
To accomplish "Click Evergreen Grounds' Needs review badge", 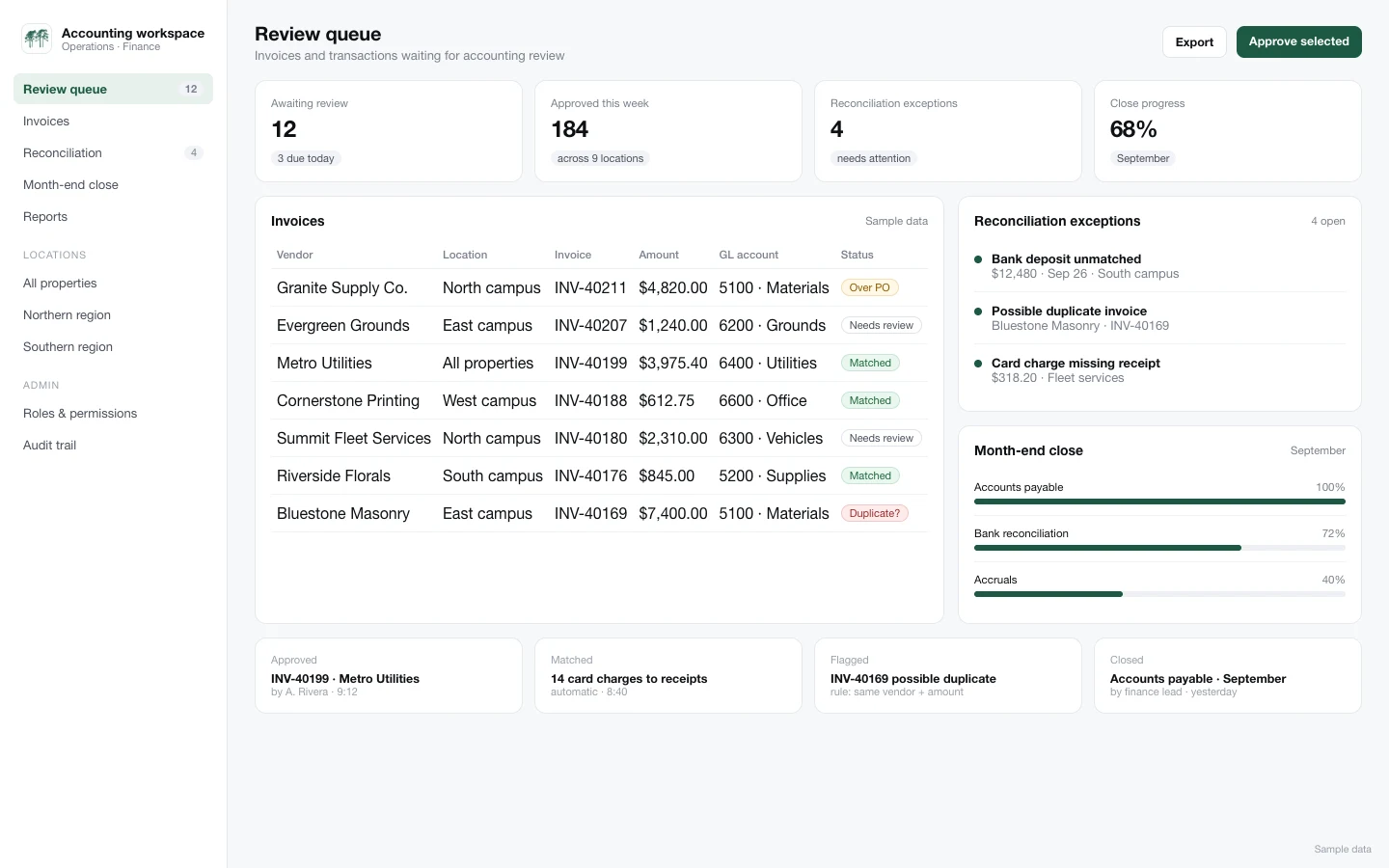I will (882, 325).
